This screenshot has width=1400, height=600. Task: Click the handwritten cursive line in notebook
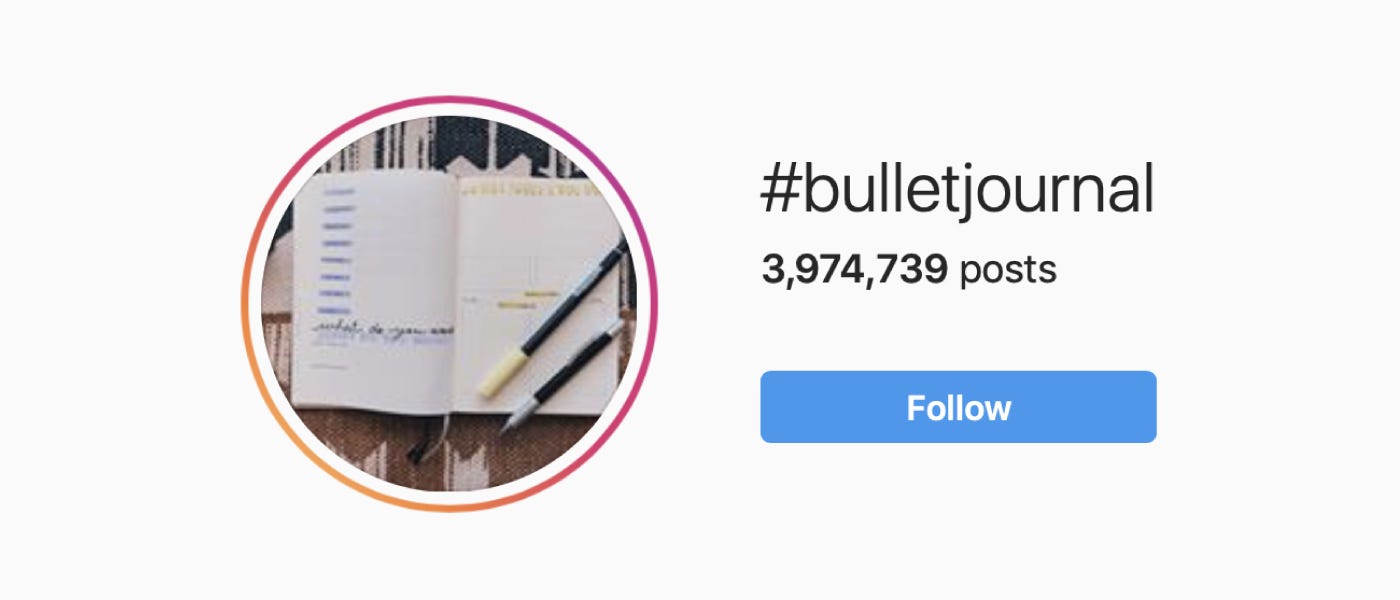click(x=383, y=329)
